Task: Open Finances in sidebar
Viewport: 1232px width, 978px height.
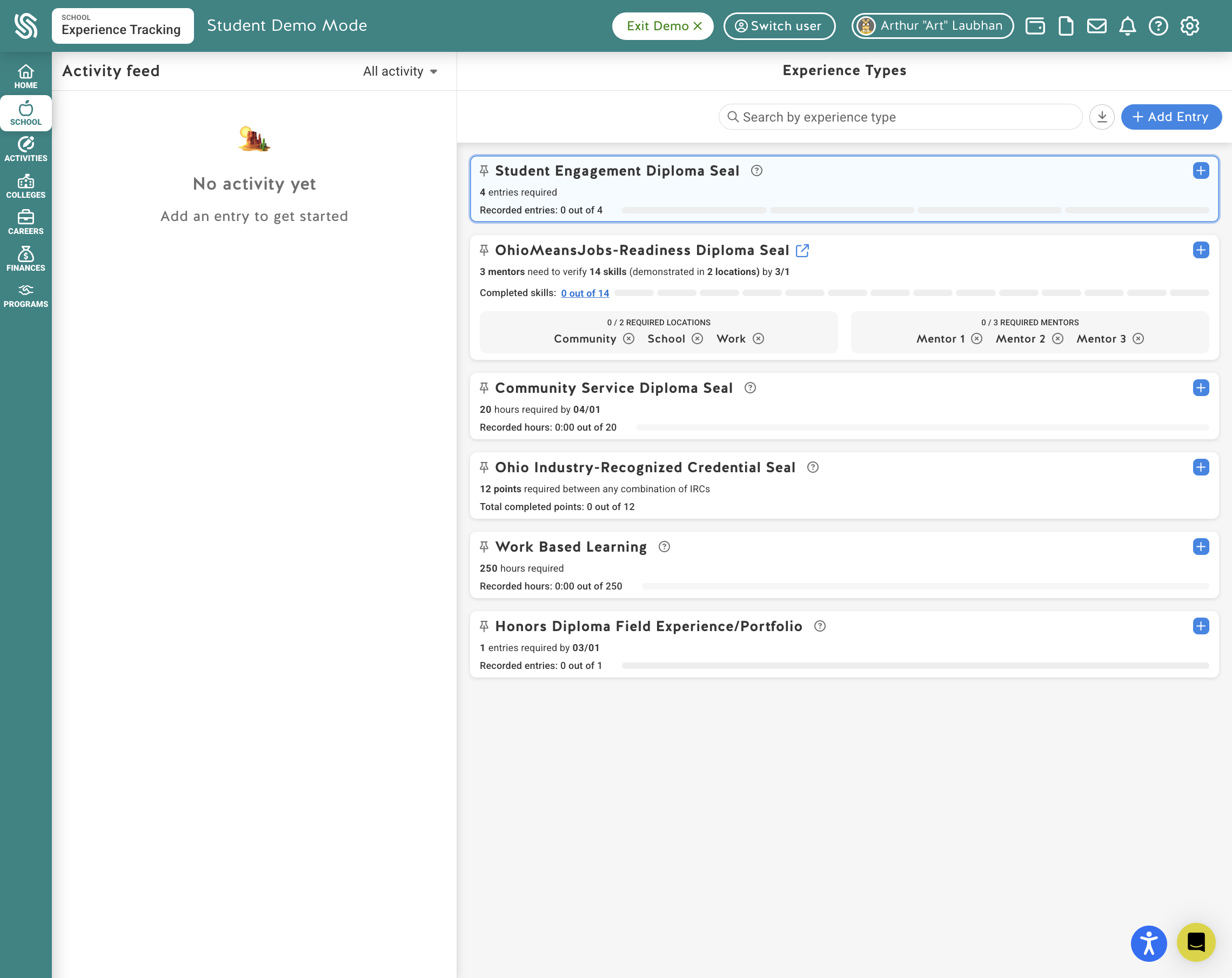Action: [26, 259]
